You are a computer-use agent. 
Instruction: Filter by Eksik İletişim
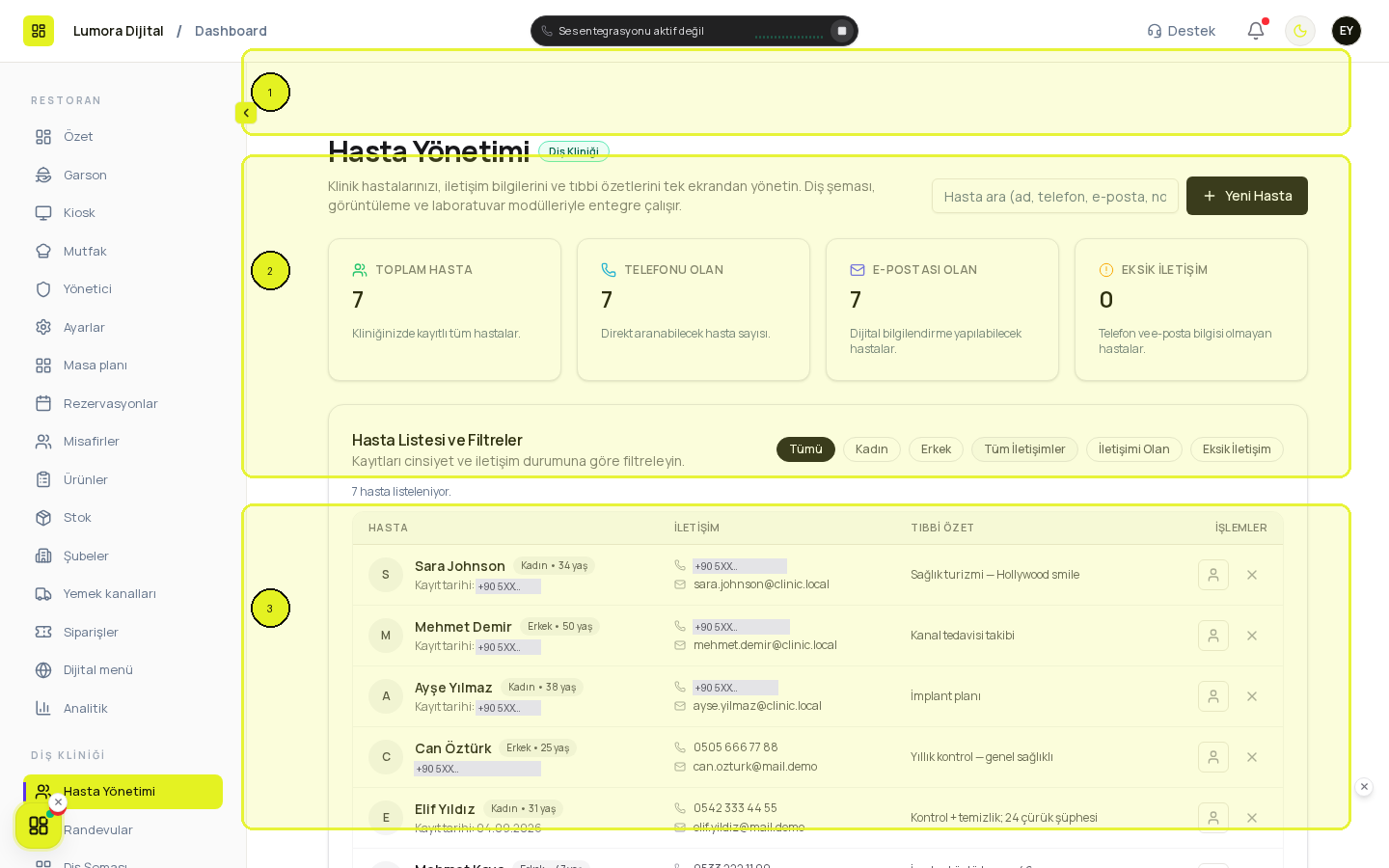pyautogui.click(x=1237, y=449)
